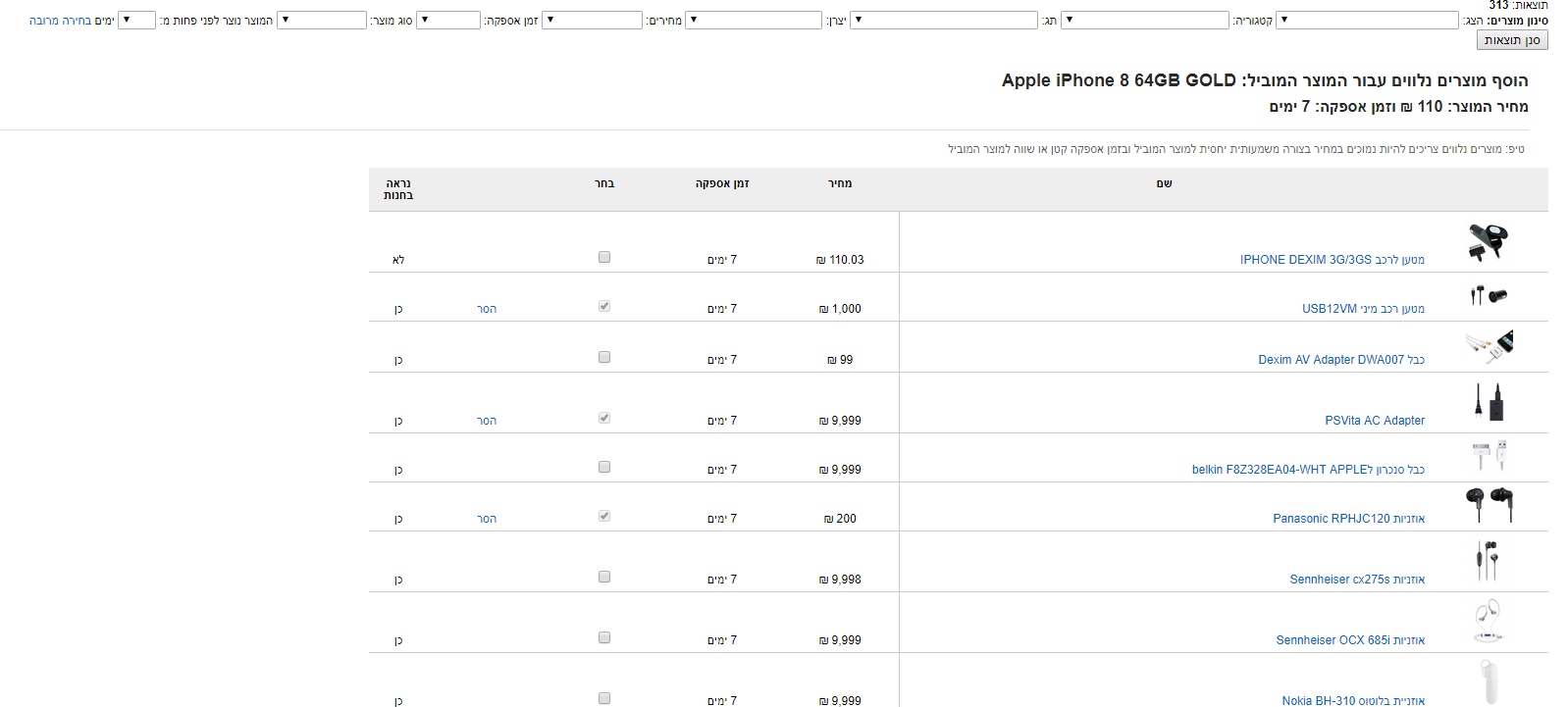Click the זמן אספקה column header
The height and width of the screenshot is (707, 1568).
(722, 183)
